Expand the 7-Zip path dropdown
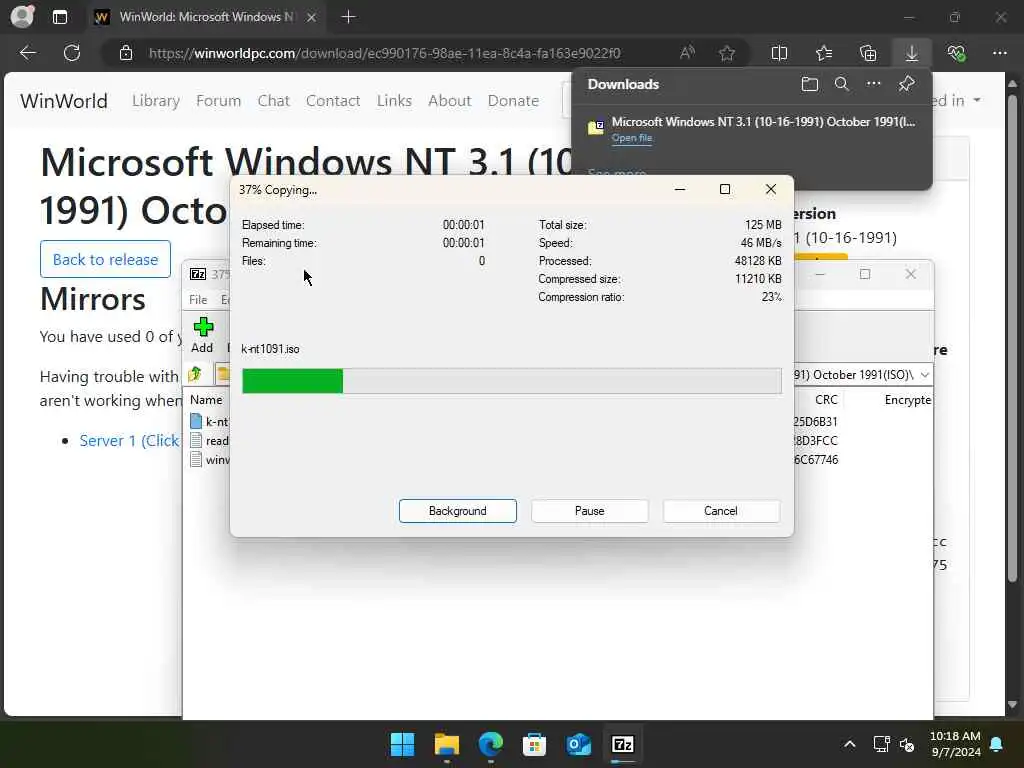 925,375
